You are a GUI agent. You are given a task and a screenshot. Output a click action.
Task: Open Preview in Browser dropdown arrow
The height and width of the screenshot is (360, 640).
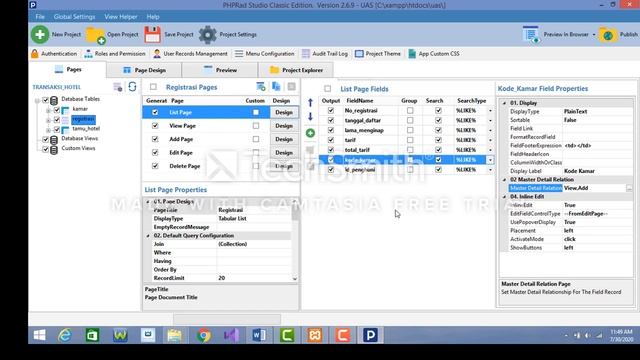pyautogui.click(x=594, y=35)
